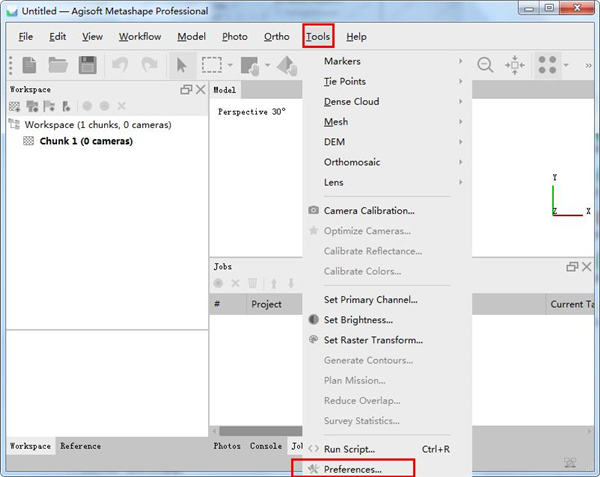Expand the Dense Cloud submenu
Viewport: 600px width, 477px height.
(351, 102)
